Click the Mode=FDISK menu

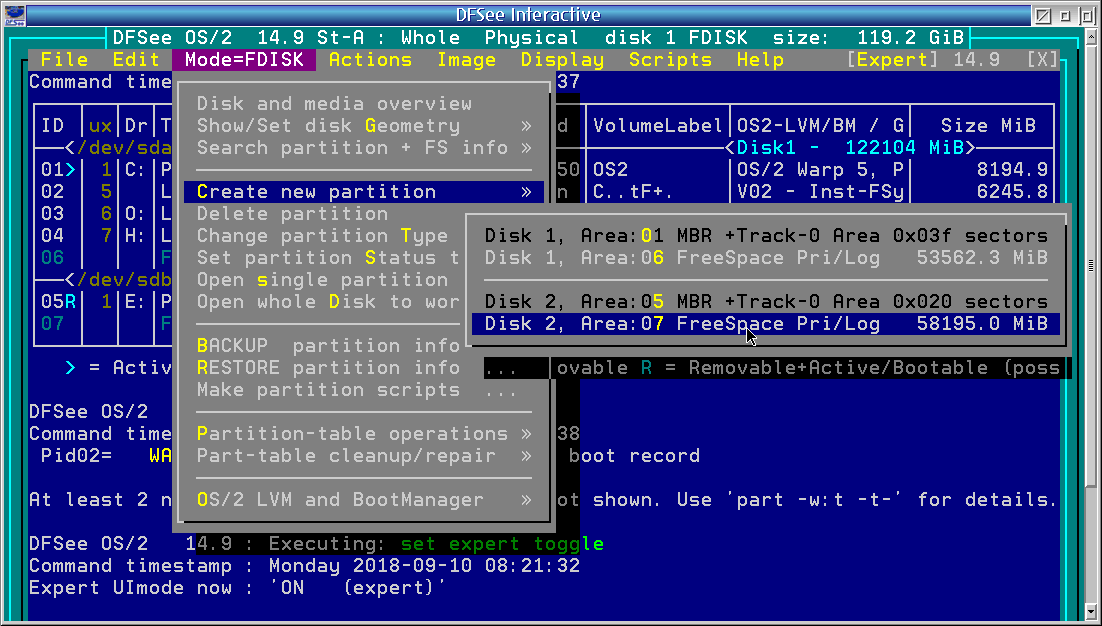click(x=244, y=60)
